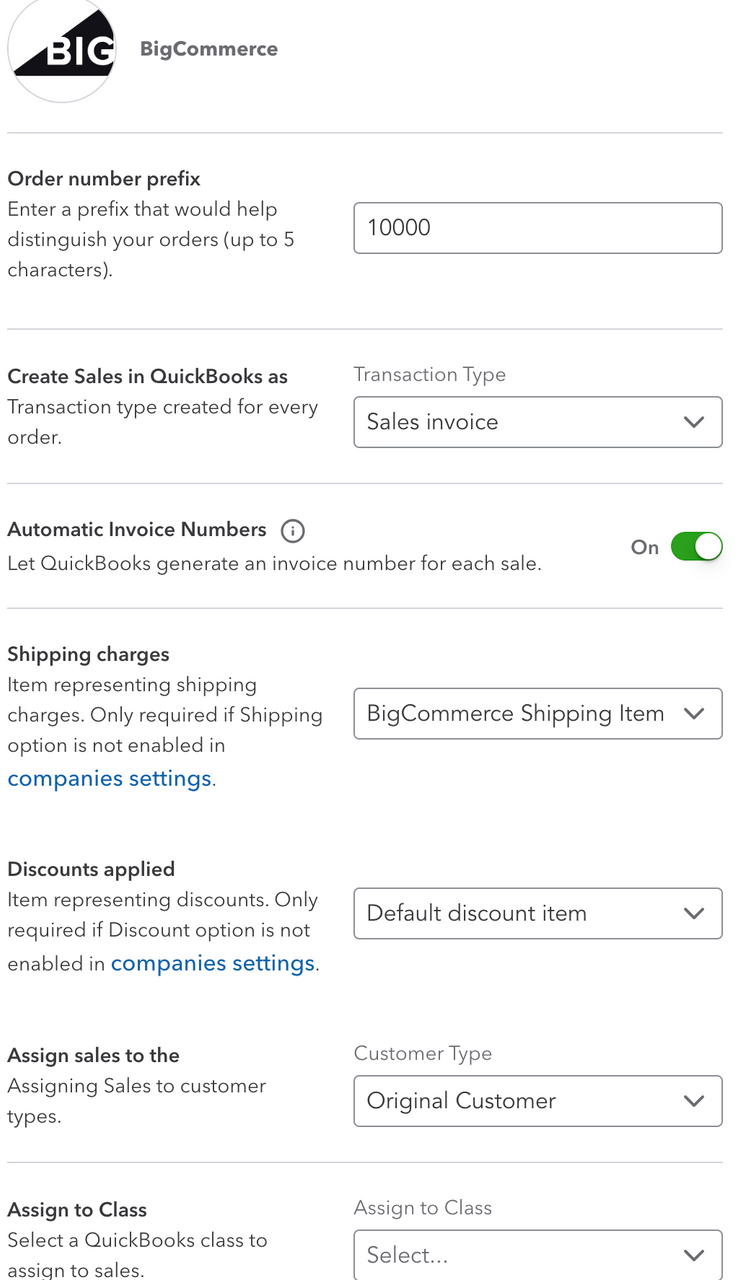
Task: Click chevron arrow on Original Customer dropdown
Action: [x=694, y=1101]
